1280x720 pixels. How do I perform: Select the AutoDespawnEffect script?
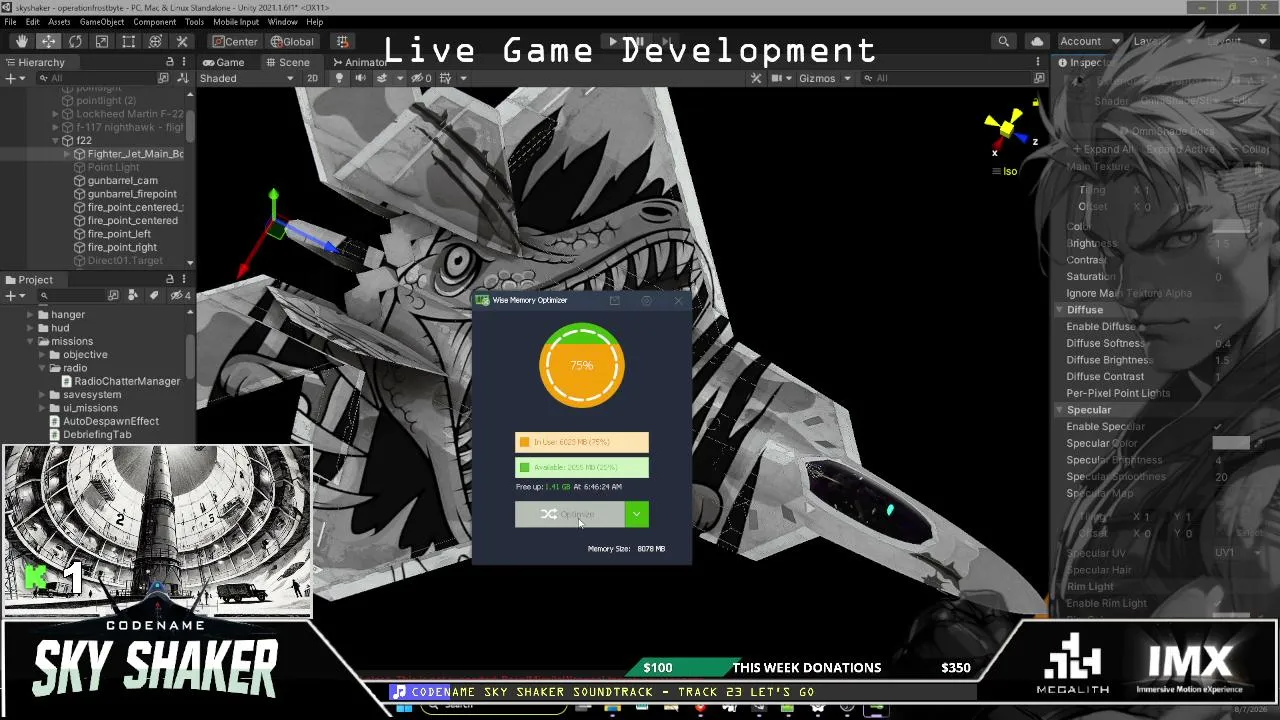click(105, 421)
